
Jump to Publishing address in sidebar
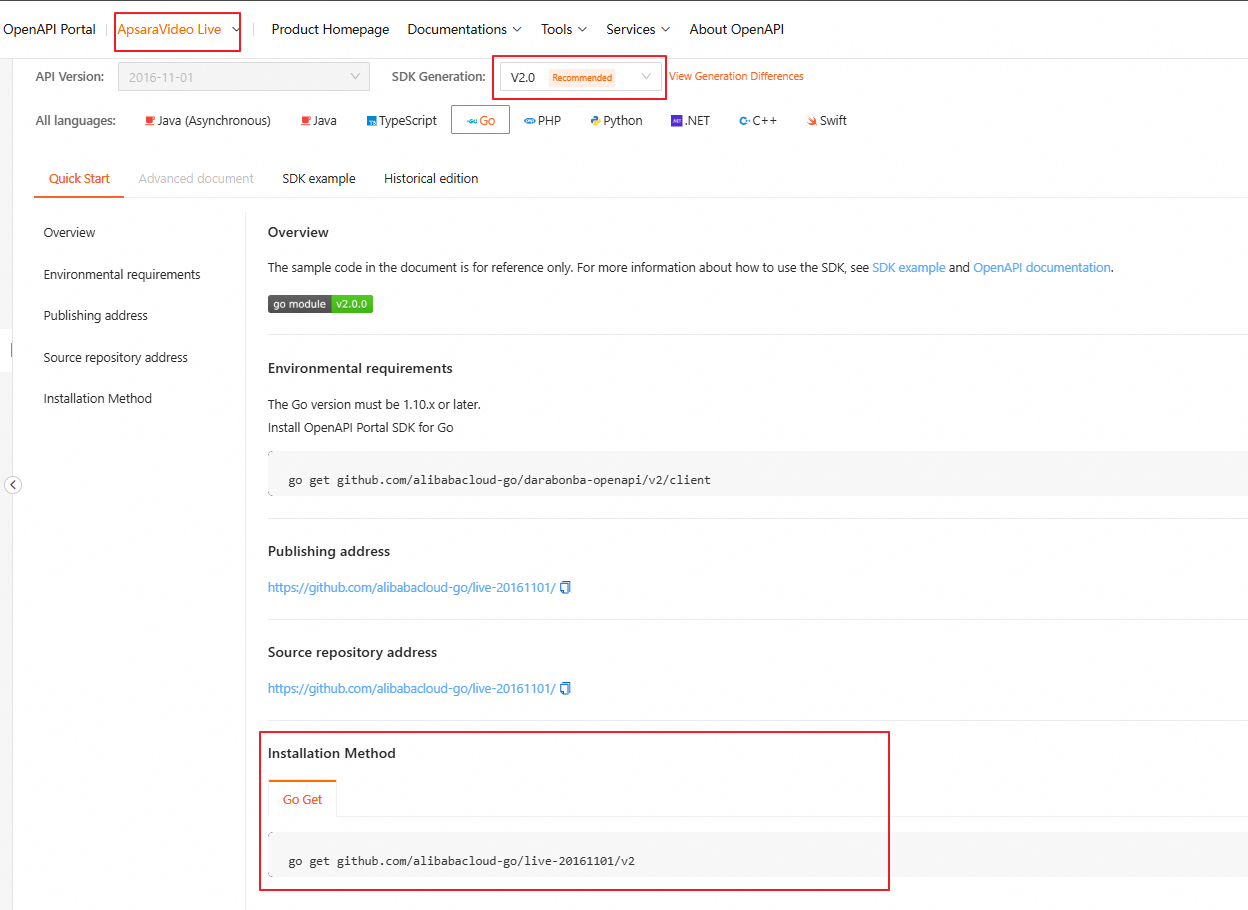(x=96, y=315)
